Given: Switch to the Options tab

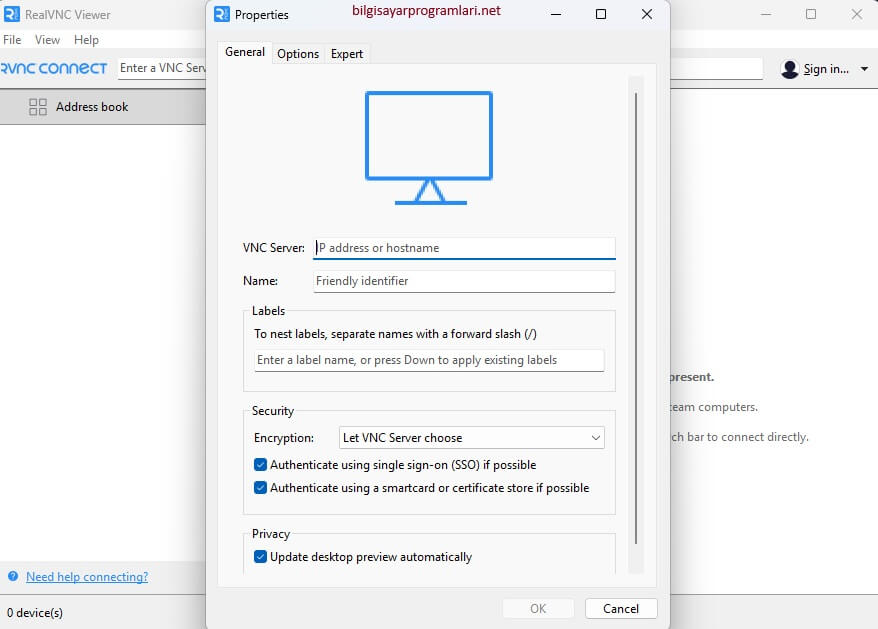Looking at the screenshot, I should pyautogui.click(x=298, y=54).
